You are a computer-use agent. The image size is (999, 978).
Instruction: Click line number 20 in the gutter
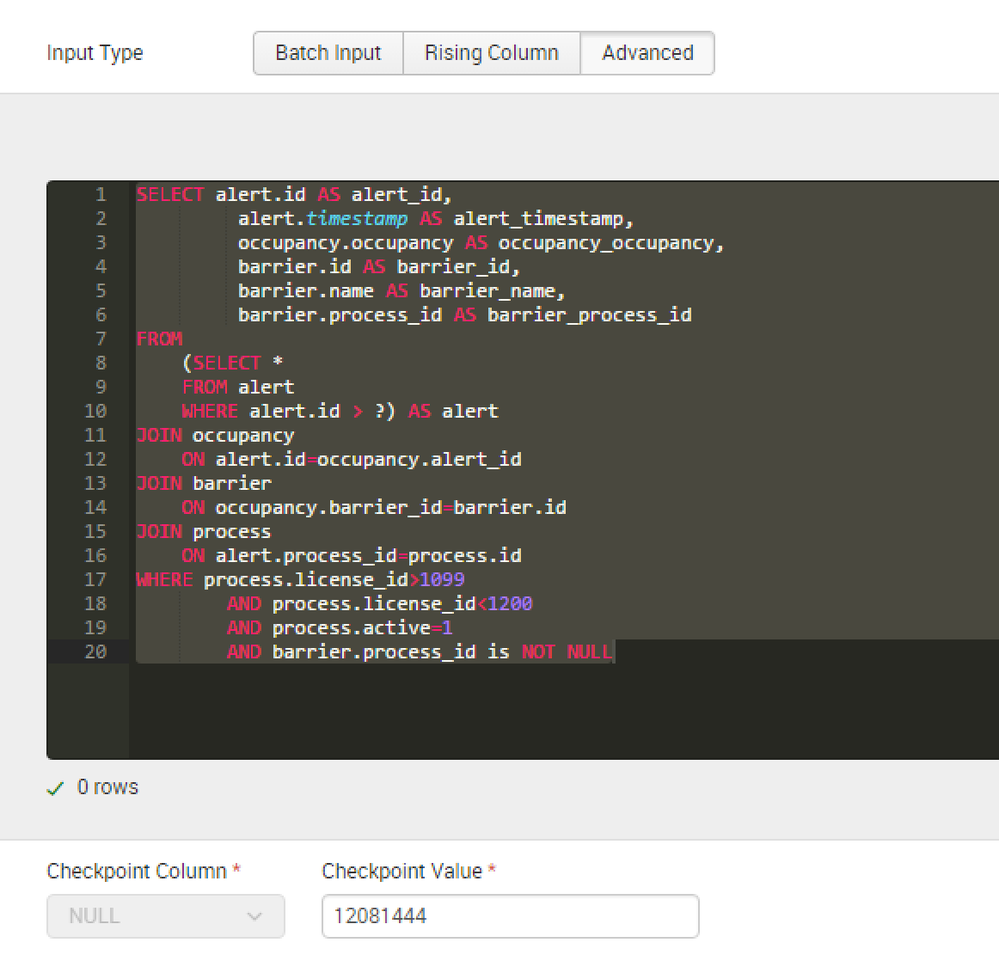tap(95, 652)
